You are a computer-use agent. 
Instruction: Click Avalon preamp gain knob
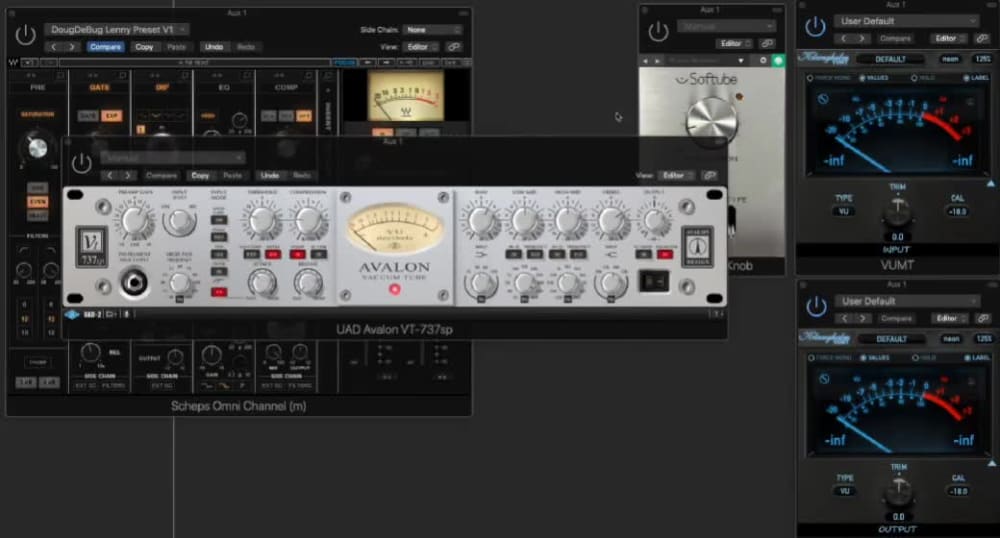135,220
